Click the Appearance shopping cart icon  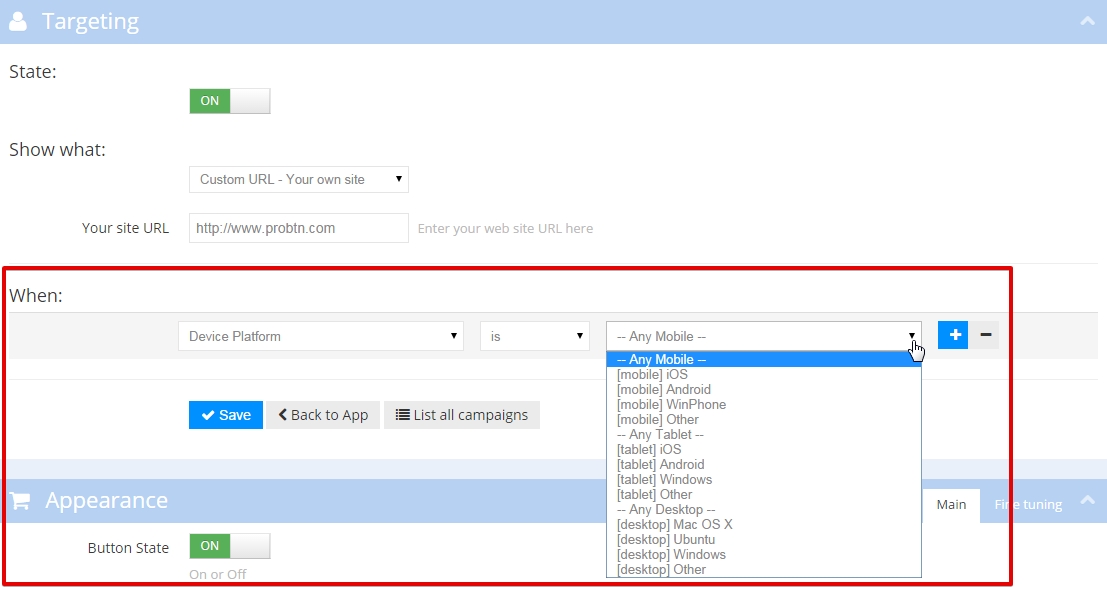[19, 500]
